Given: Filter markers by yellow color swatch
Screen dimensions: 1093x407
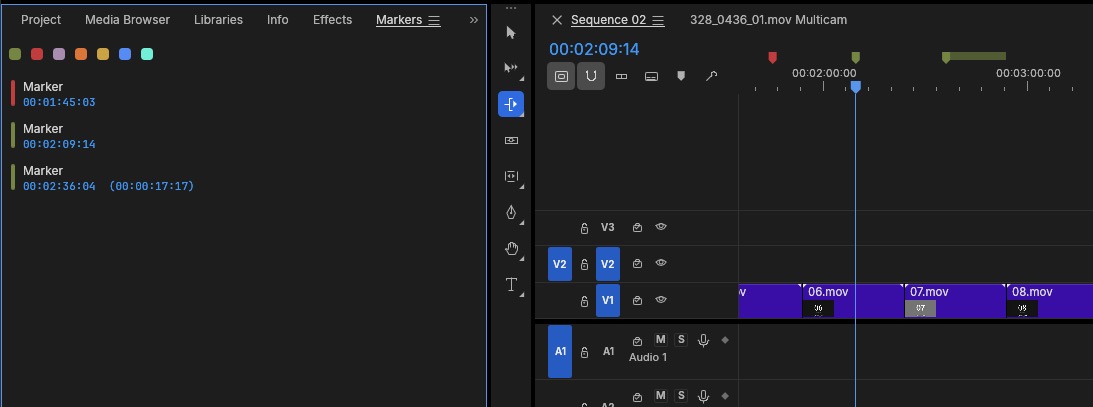Looking at the screenshot, I should (x=103, y=54).
